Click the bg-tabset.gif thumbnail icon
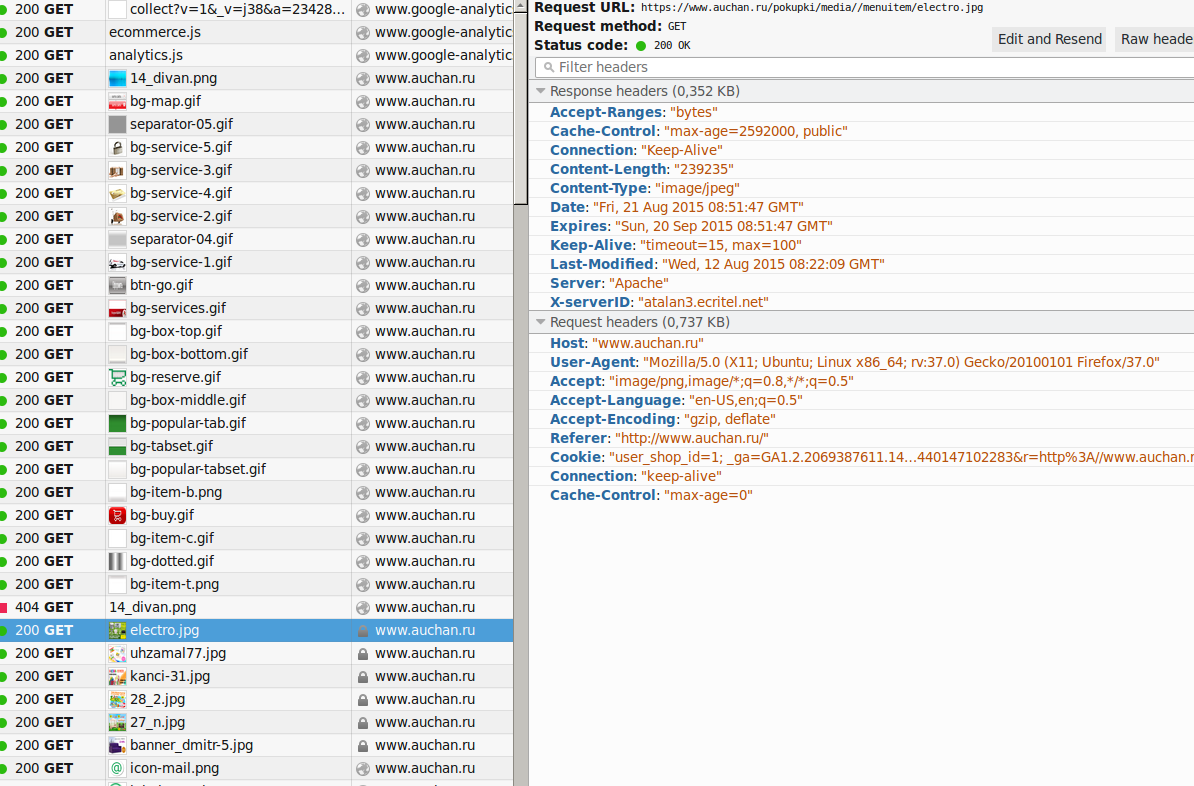Viewport: 1194px width, 786px height. pyautogui.click(x=117, y=446)
